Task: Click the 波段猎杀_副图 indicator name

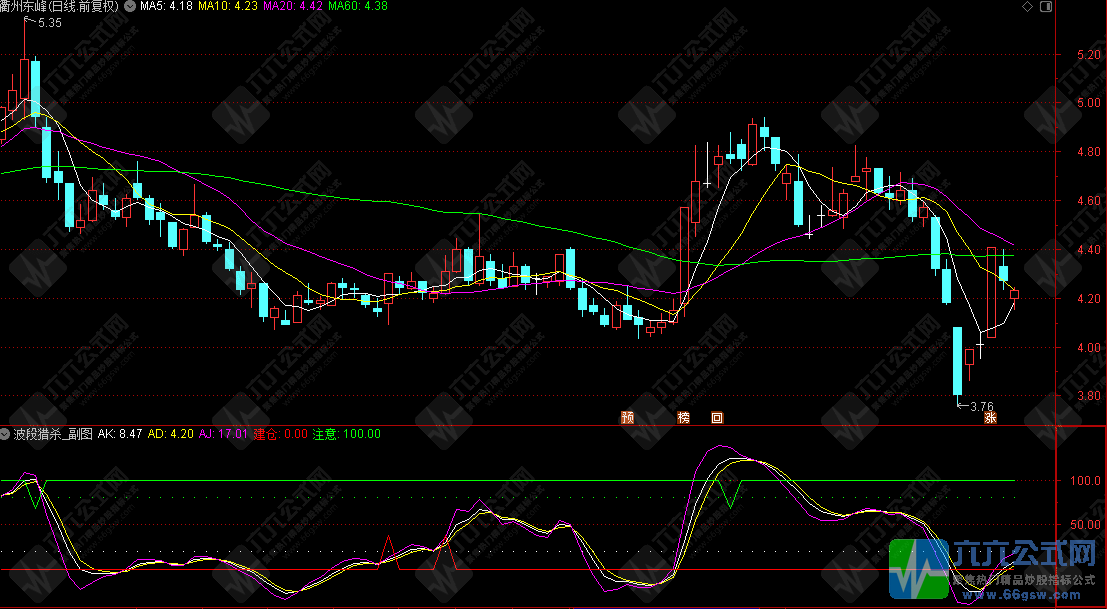Action: tap(53, 434)
